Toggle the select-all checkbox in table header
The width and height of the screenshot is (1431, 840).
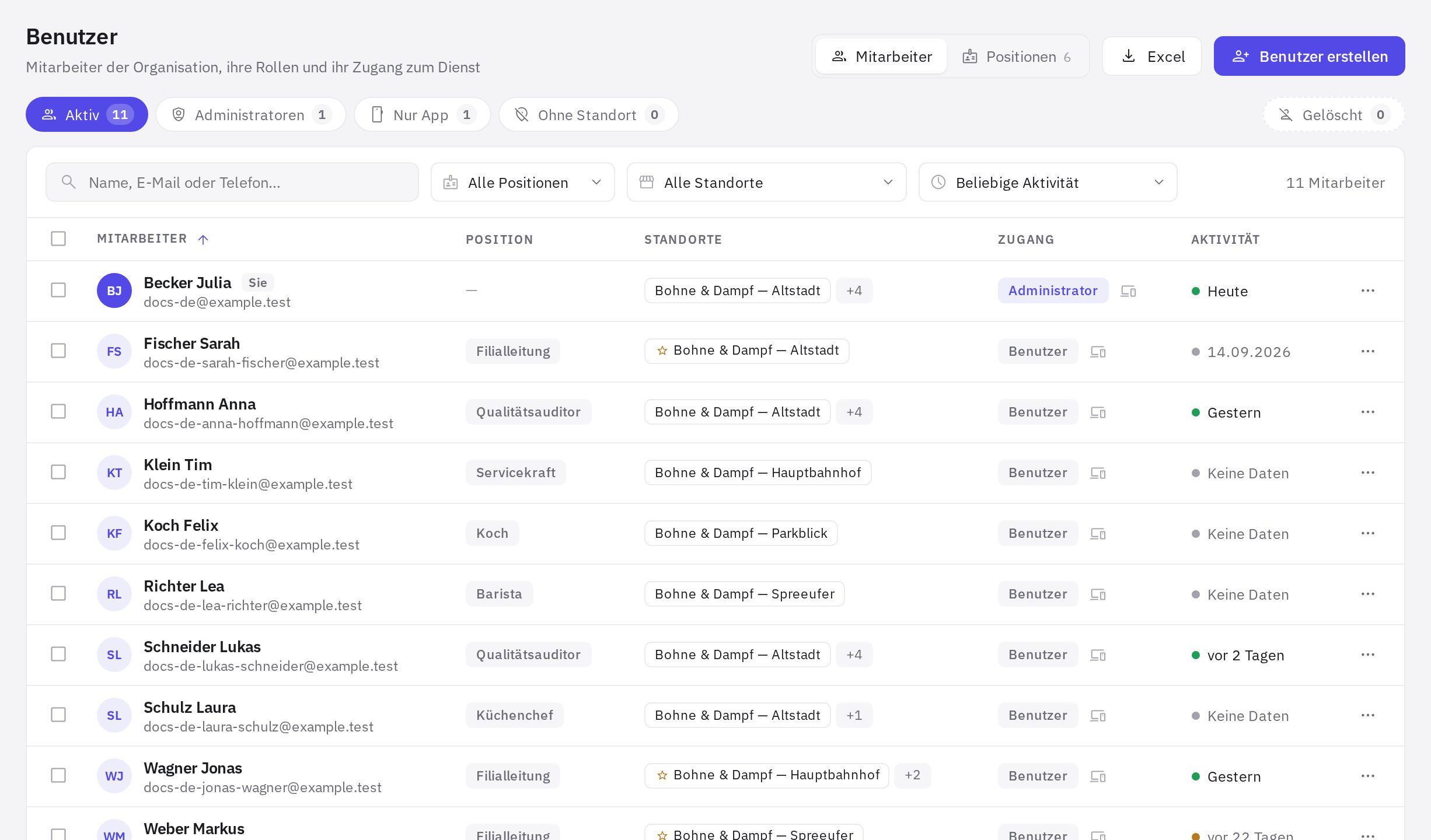coord(58,239)
